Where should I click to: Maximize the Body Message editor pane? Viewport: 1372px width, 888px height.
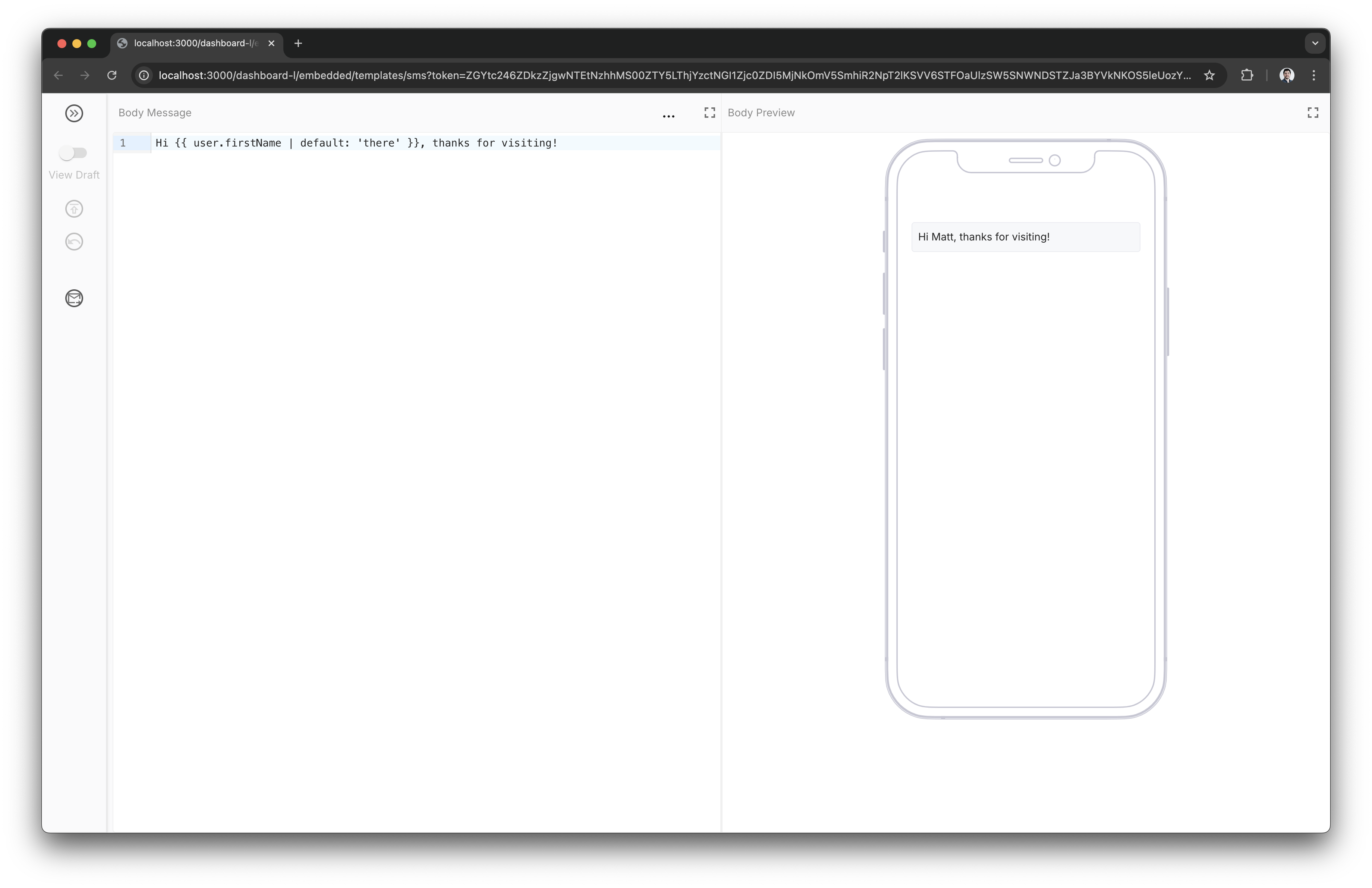(x=709, y=113)
